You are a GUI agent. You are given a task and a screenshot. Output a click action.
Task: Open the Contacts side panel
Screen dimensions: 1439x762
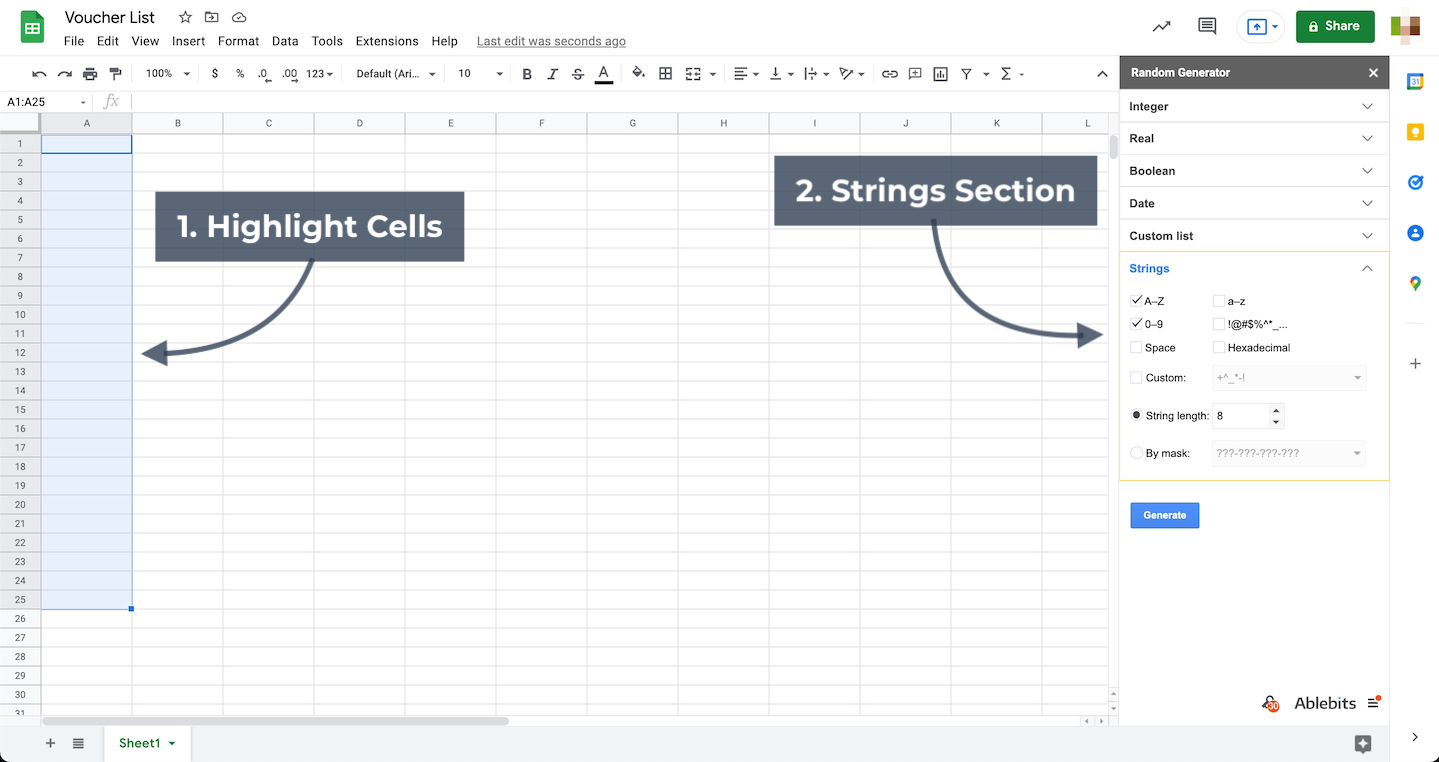pyautogui.click(x=1415, y=233)
